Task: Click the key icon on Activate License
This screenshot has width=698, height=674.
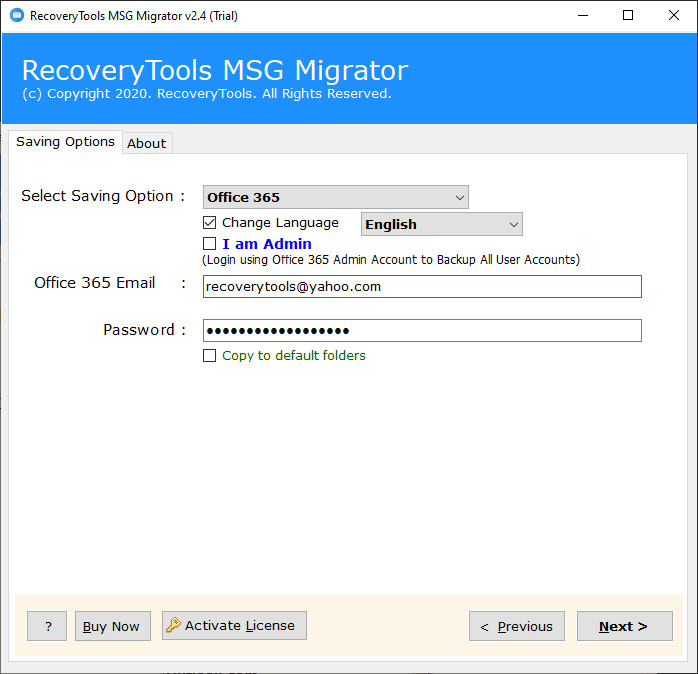Action: pyautogui.click(x=173, y=625)
